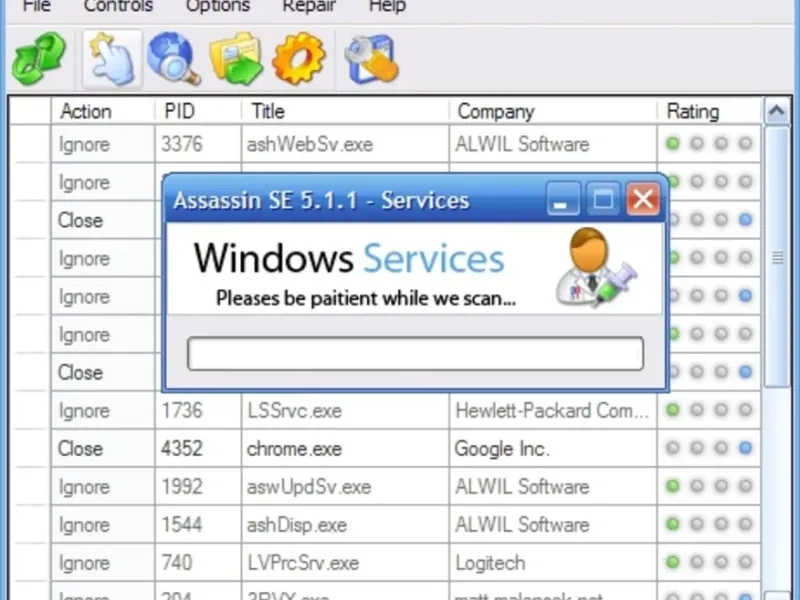Open the orange gear settings icon
Screen dimensions: 800x600
click(x=299, y=58)
